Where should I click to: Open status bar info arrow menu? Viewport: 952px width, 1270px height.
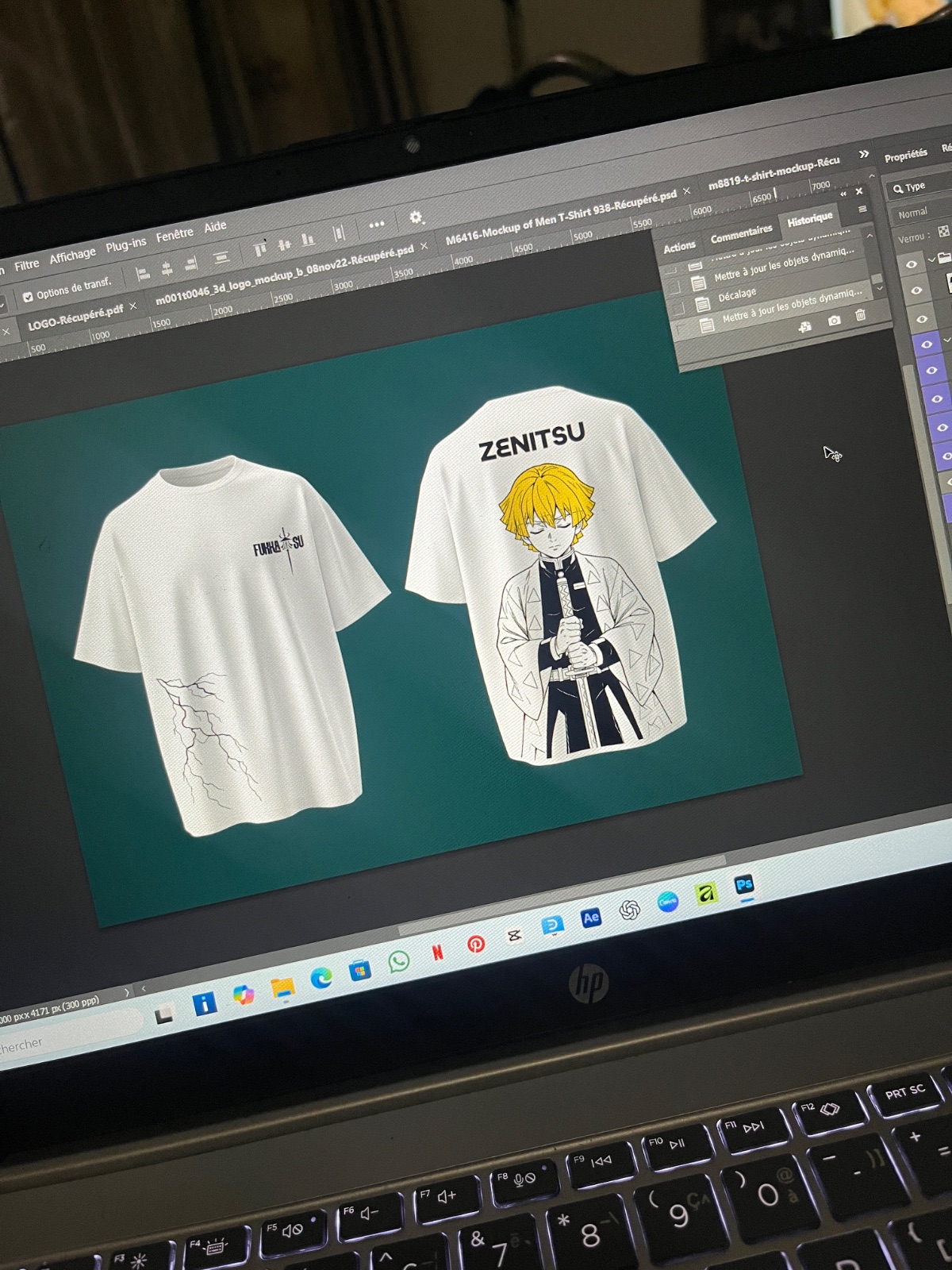point(127,992)
